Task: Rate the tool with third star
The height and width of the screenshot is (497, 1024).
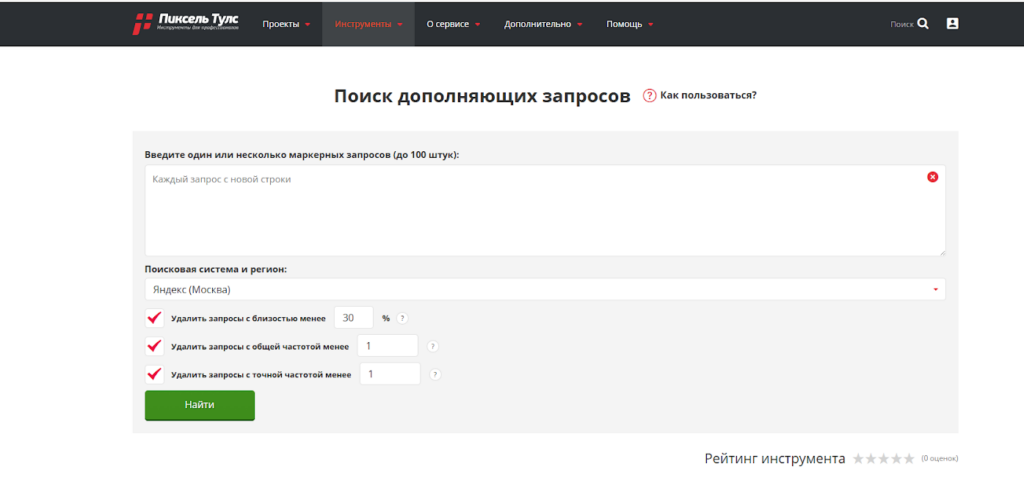Action: point(884,458)
